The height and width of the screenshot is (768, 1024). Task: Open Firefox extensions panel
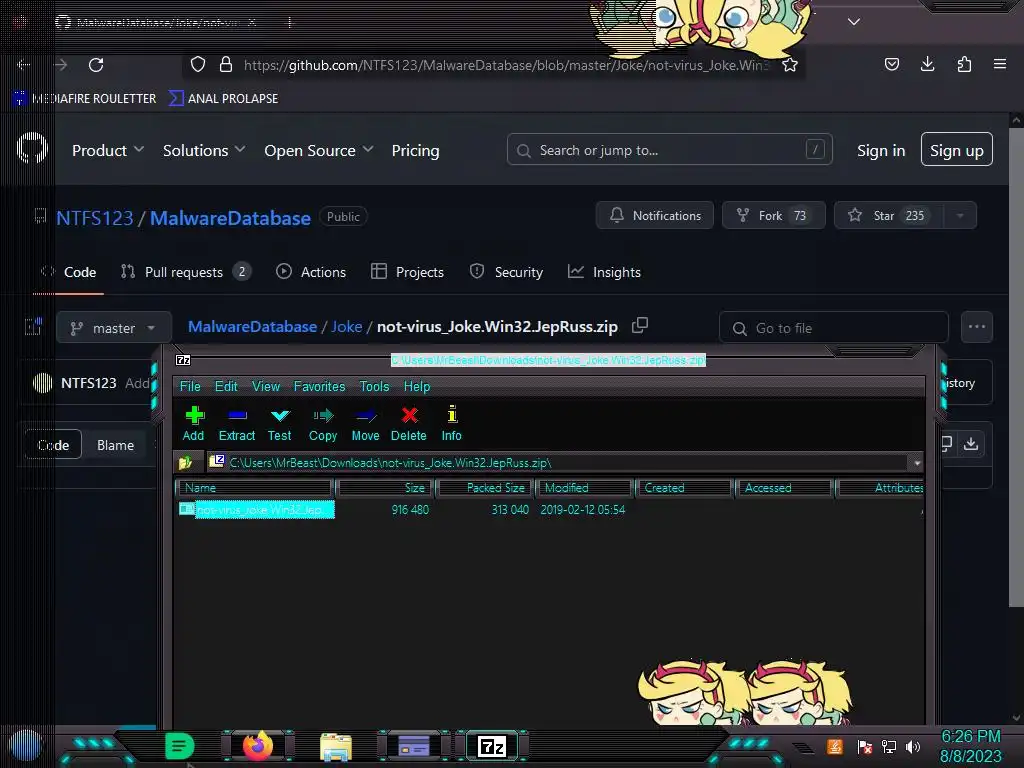pos(964,64)
